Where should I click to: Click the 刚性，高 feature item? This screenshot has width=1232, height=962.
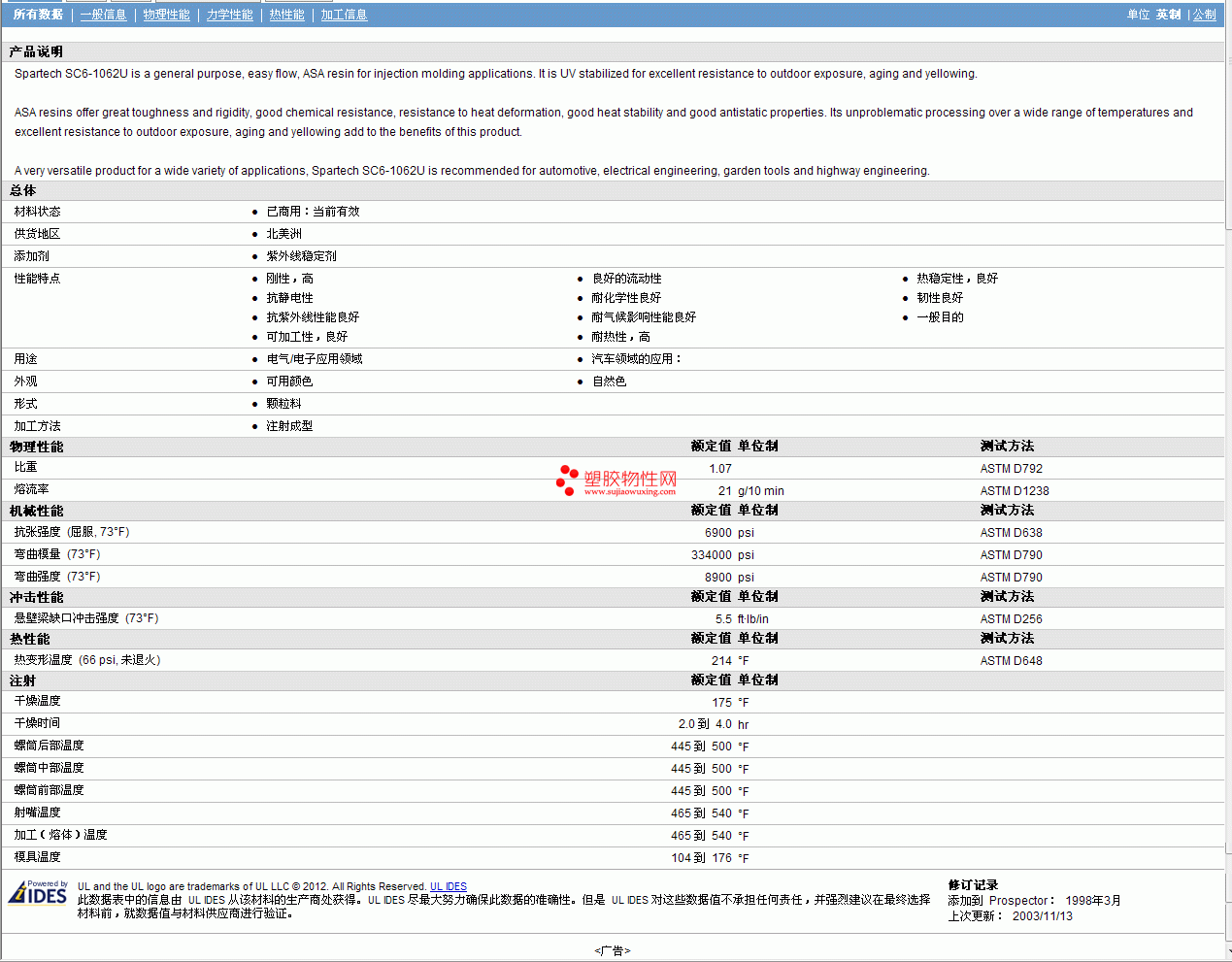[x=289, y=278]
